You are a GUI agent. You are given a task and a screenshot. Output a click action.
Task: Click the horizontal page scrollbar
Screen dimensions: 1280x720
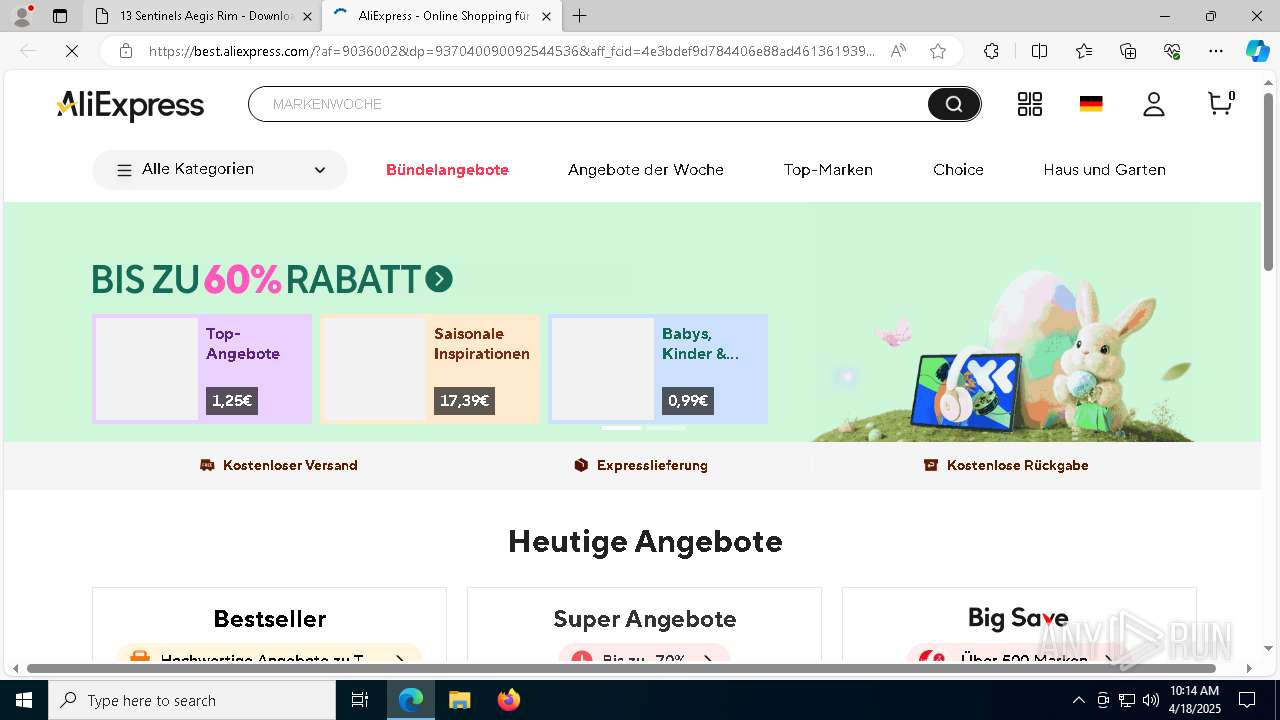pyautogui.click(x=621, y=668)
